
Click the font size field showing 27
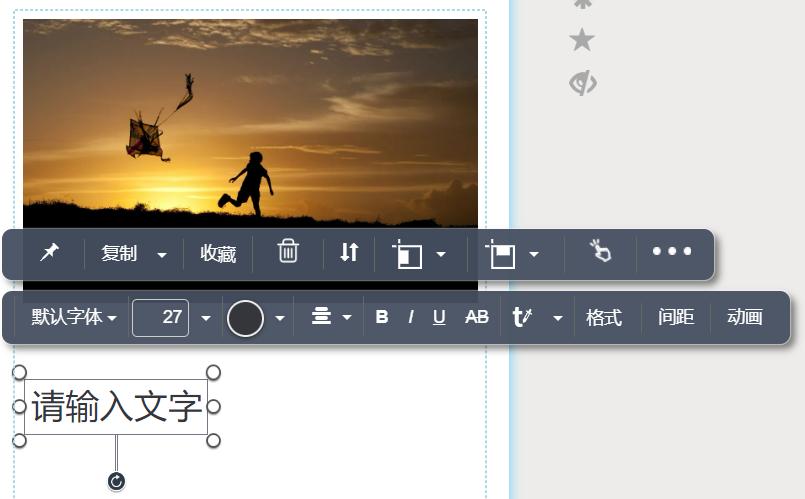[160, 318]
